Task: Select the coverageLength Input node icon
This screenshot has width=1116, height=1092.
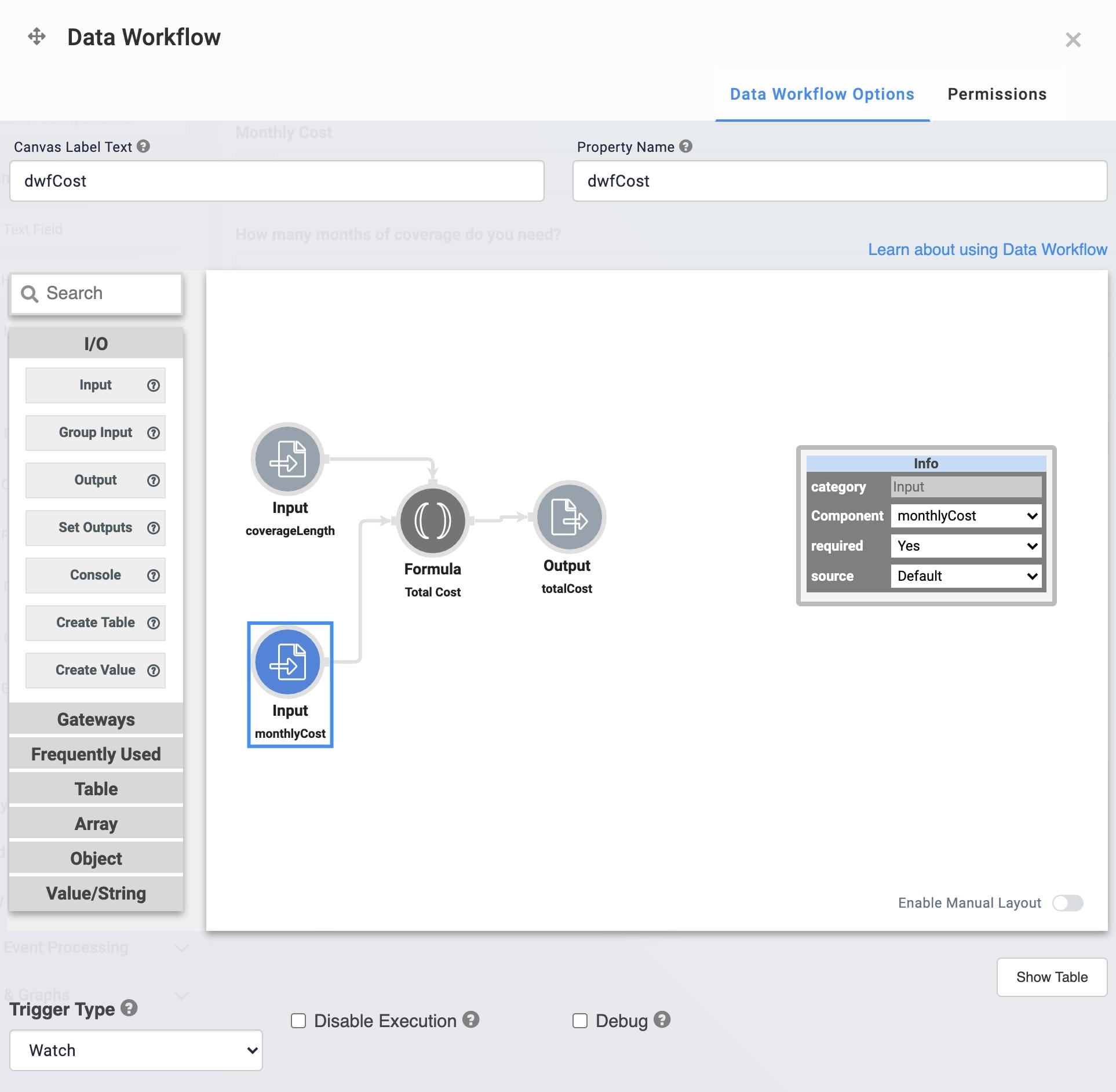Action: click(287, 458)
